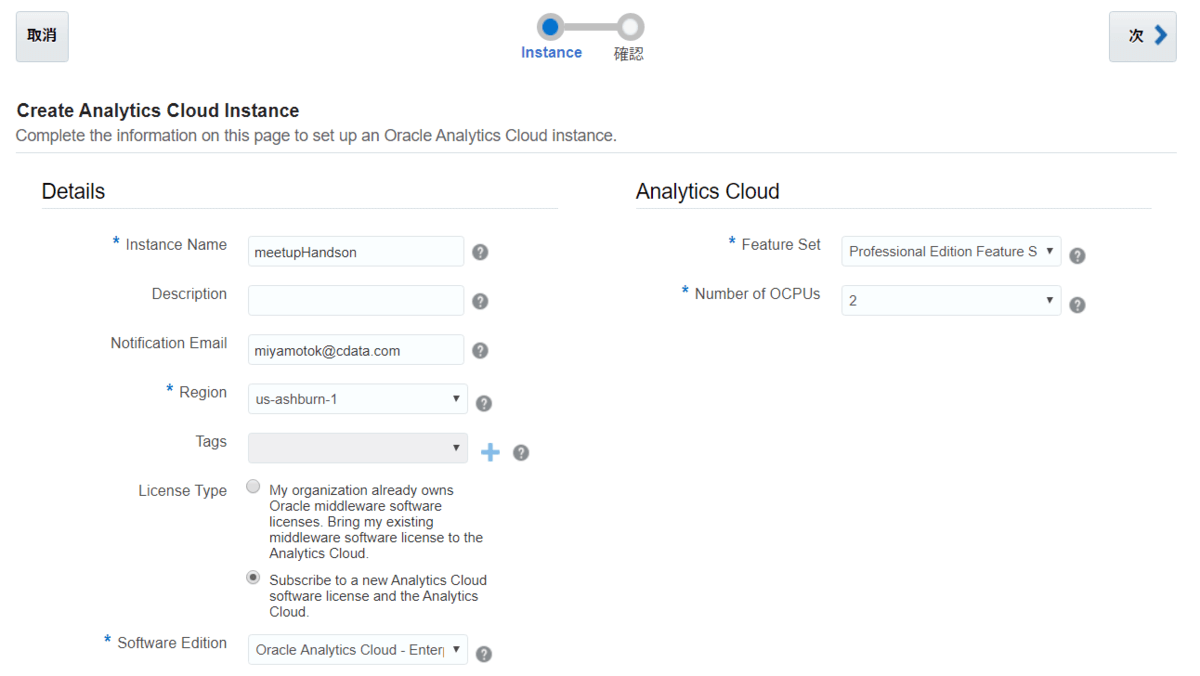Screen dimensions: 1200x676
Task: Click help icon next to Instance Name
Action: coord(480,252)
